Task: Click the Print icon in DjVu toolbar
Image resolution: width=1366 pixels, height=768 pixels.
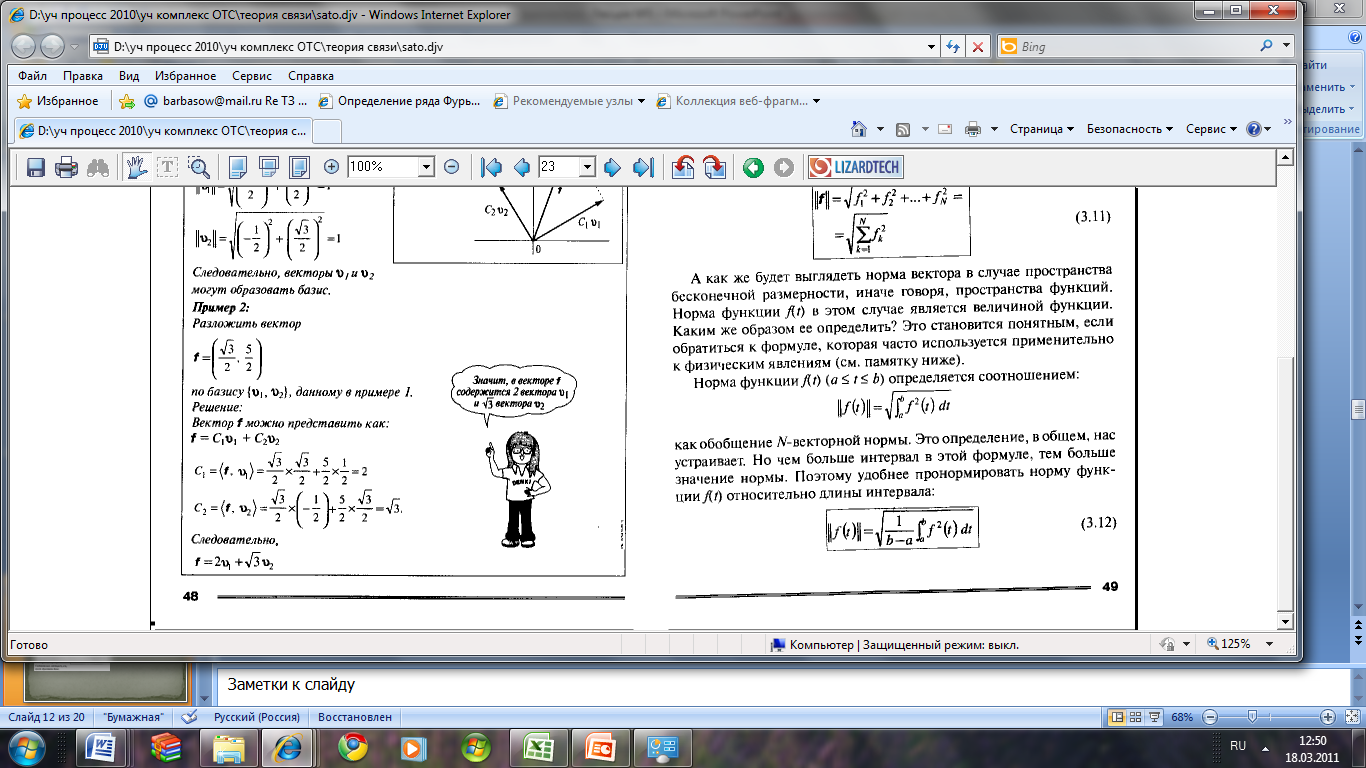Action: pos(66,167)
